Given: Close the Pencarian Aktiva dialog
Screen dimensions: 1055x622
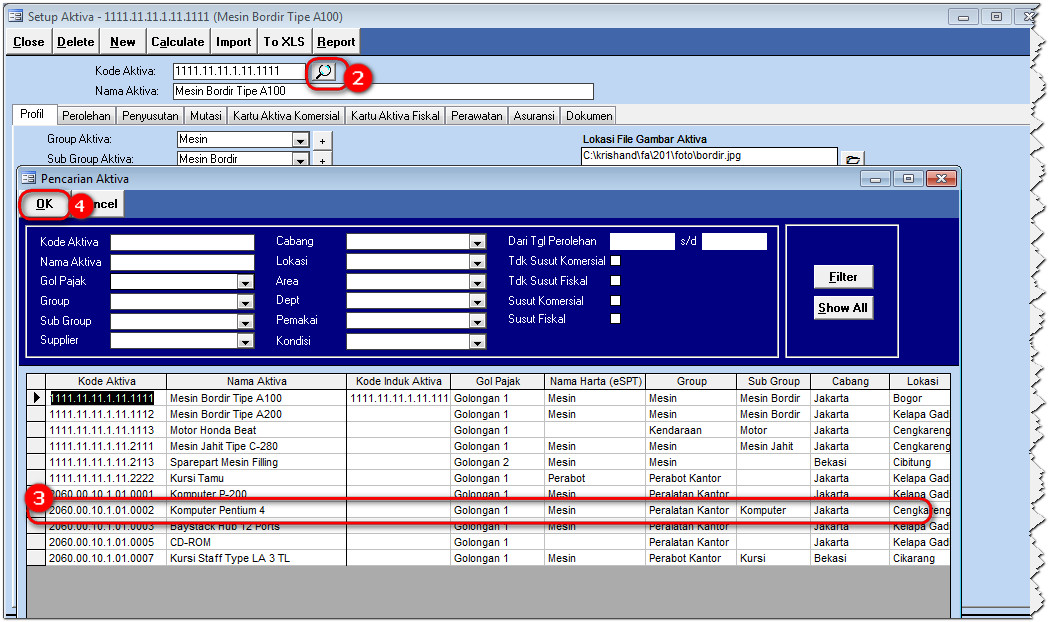Looking at the screenshot, I should click(939, 178).
